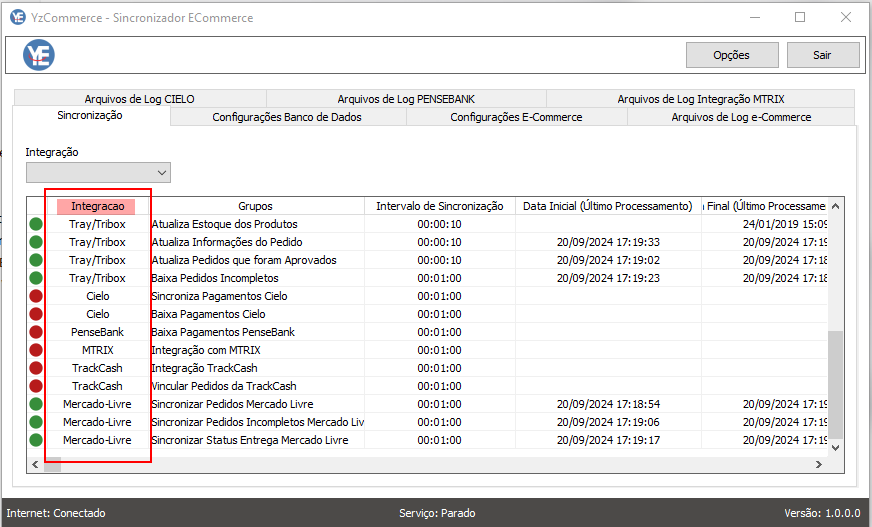Click green status dot for Sincronizar Pedidos Mercado Livre
This screenshot has width=872, height=527.
(x=36, y=404)
